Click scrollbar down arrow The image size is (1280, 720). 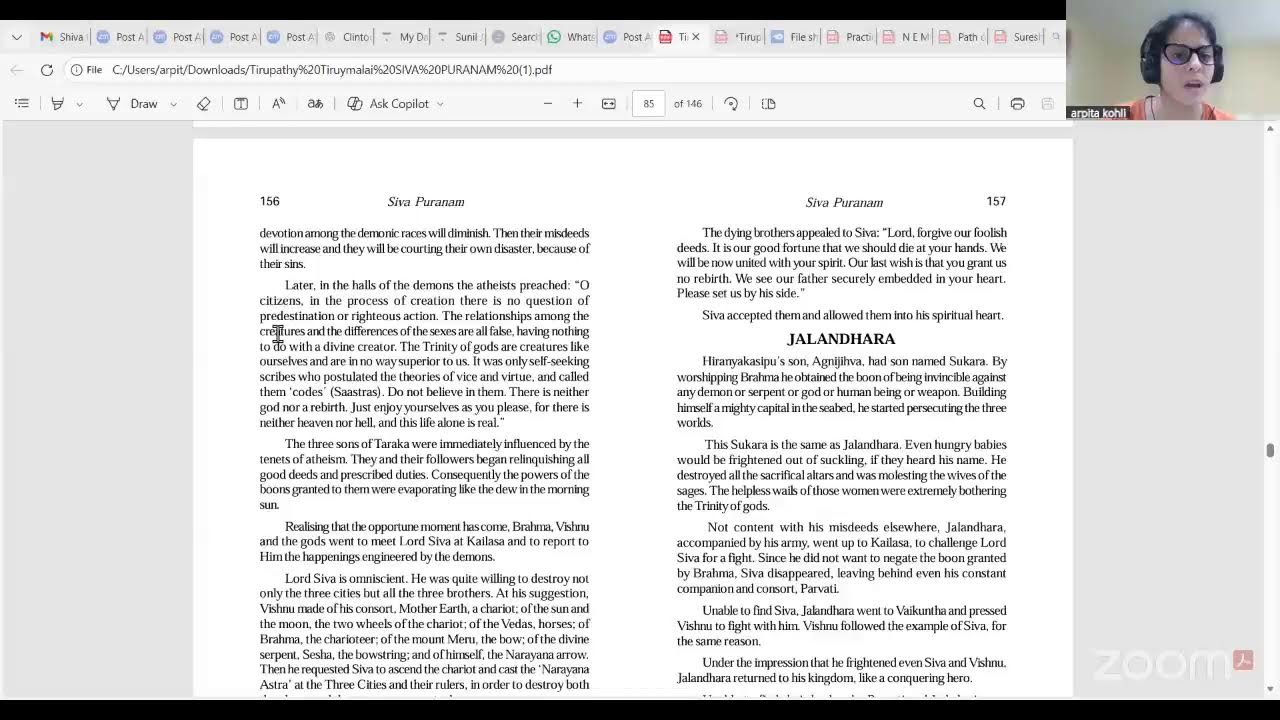[x=1271, y=689]
